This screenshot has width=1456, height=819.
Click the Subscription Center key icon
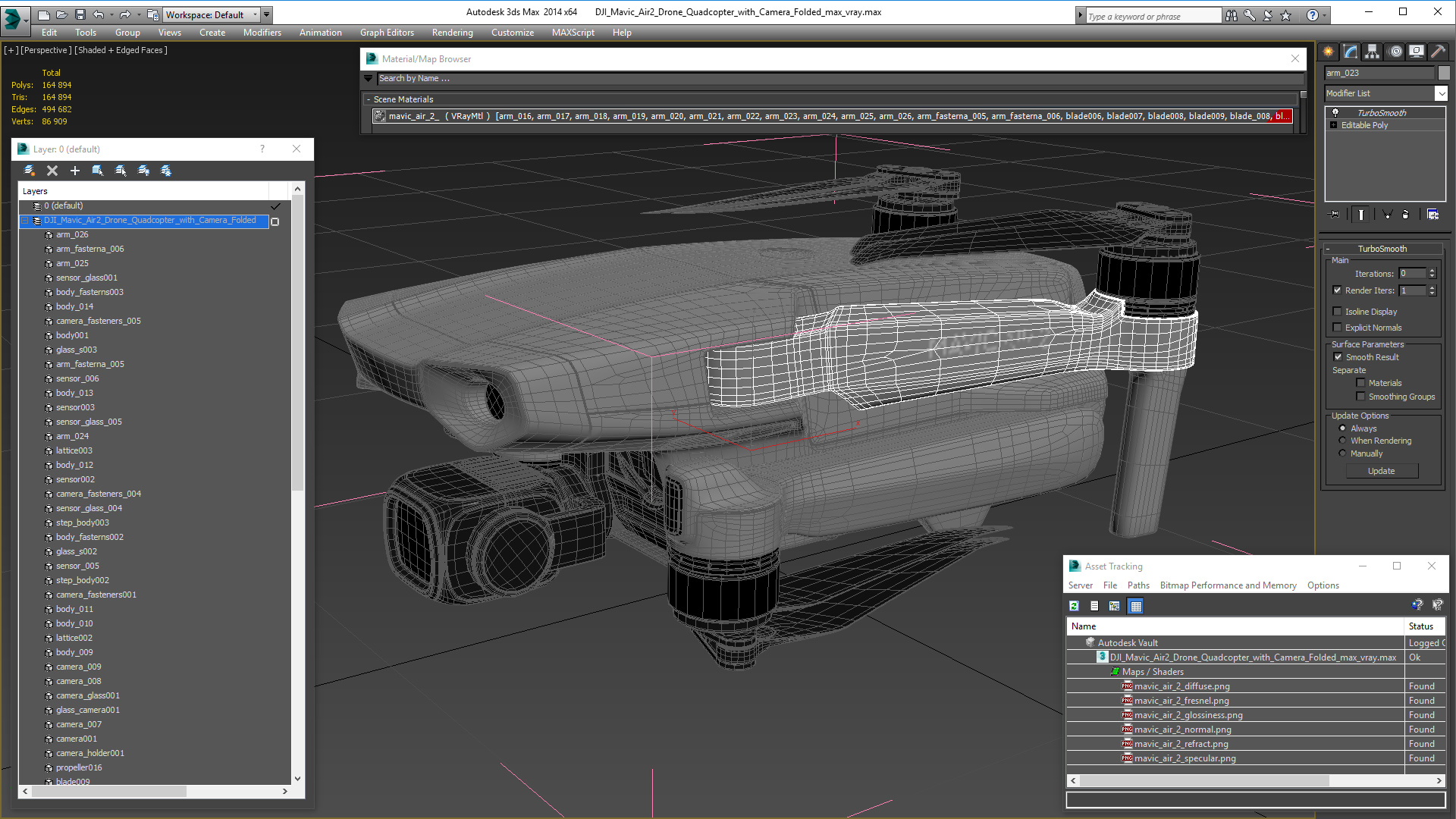[x=1250, y=15]
